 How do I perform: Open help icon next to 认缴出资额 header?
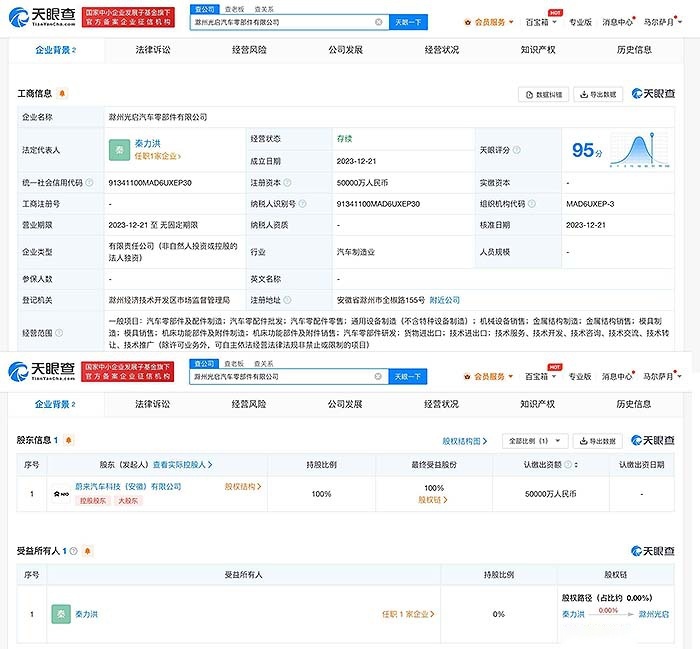click(568, 465)
